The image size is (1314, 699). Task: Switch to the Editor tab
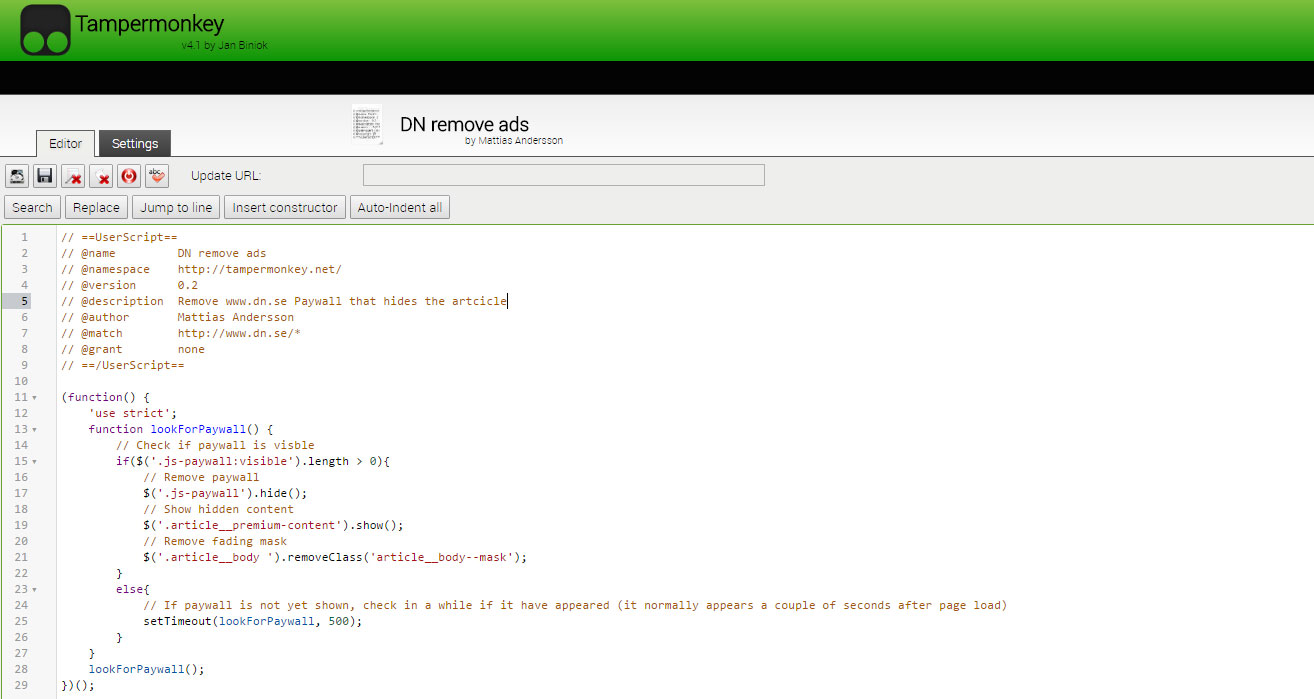(66, 144)
